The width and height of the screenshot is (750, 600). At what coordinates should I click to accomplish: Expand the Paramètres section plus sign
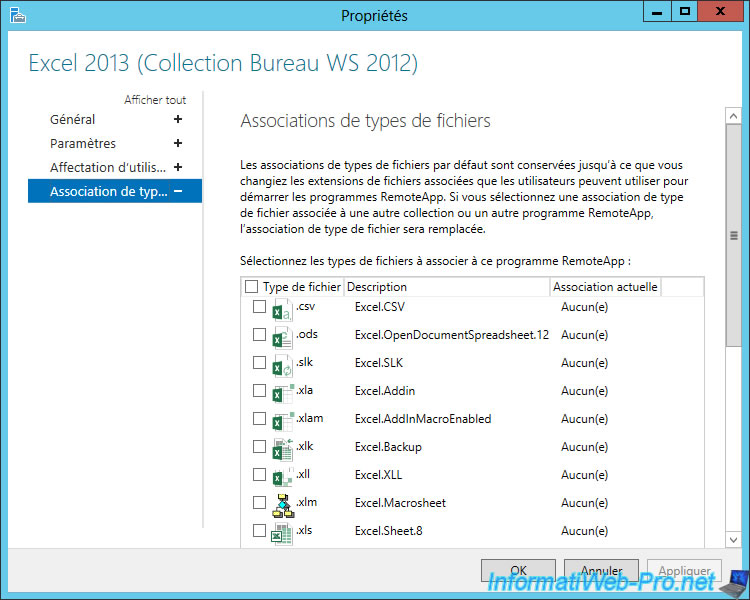[178, 143]
